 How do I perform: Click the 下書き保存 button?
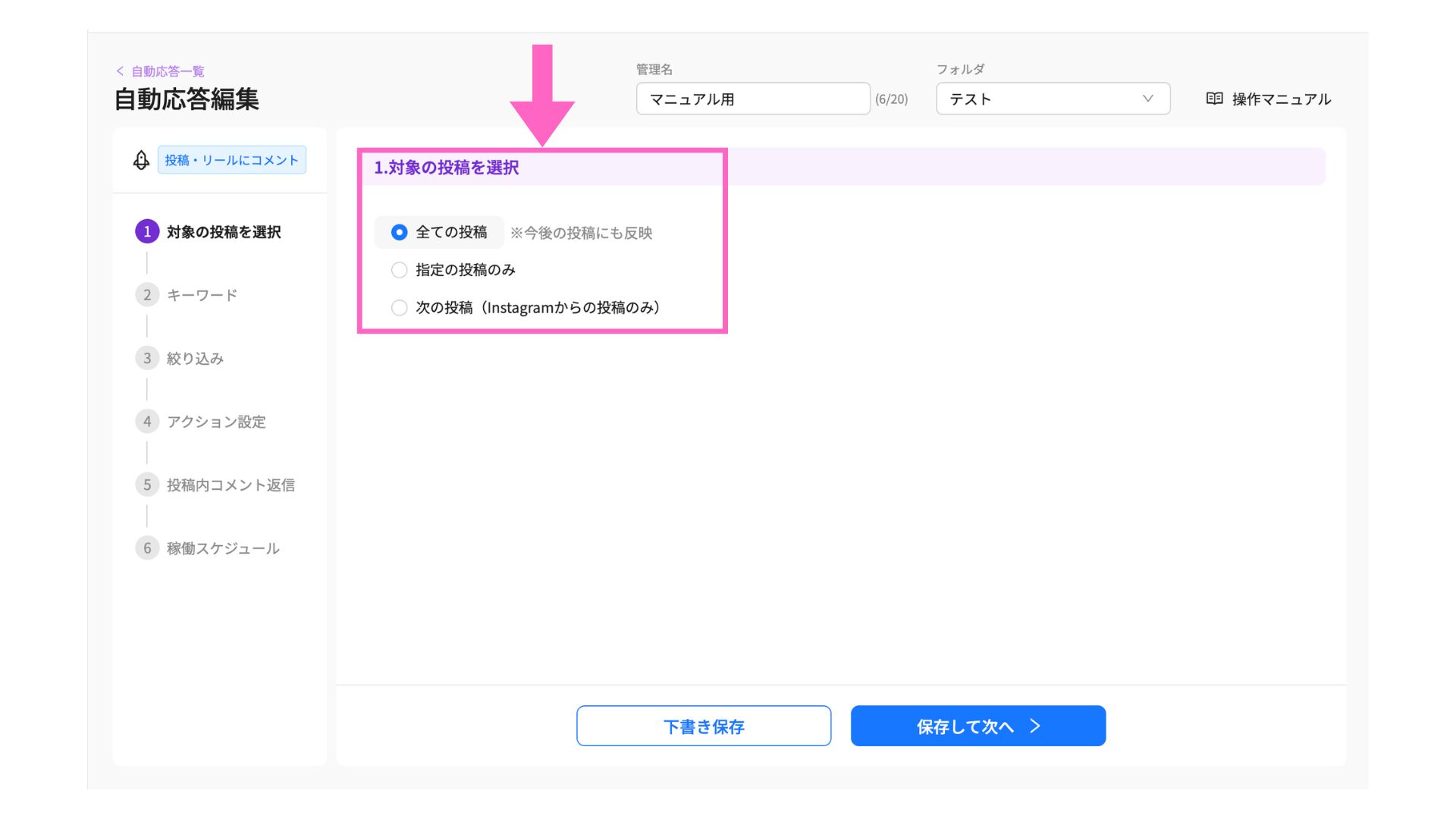pyautogui.click(x=703, y=726)
